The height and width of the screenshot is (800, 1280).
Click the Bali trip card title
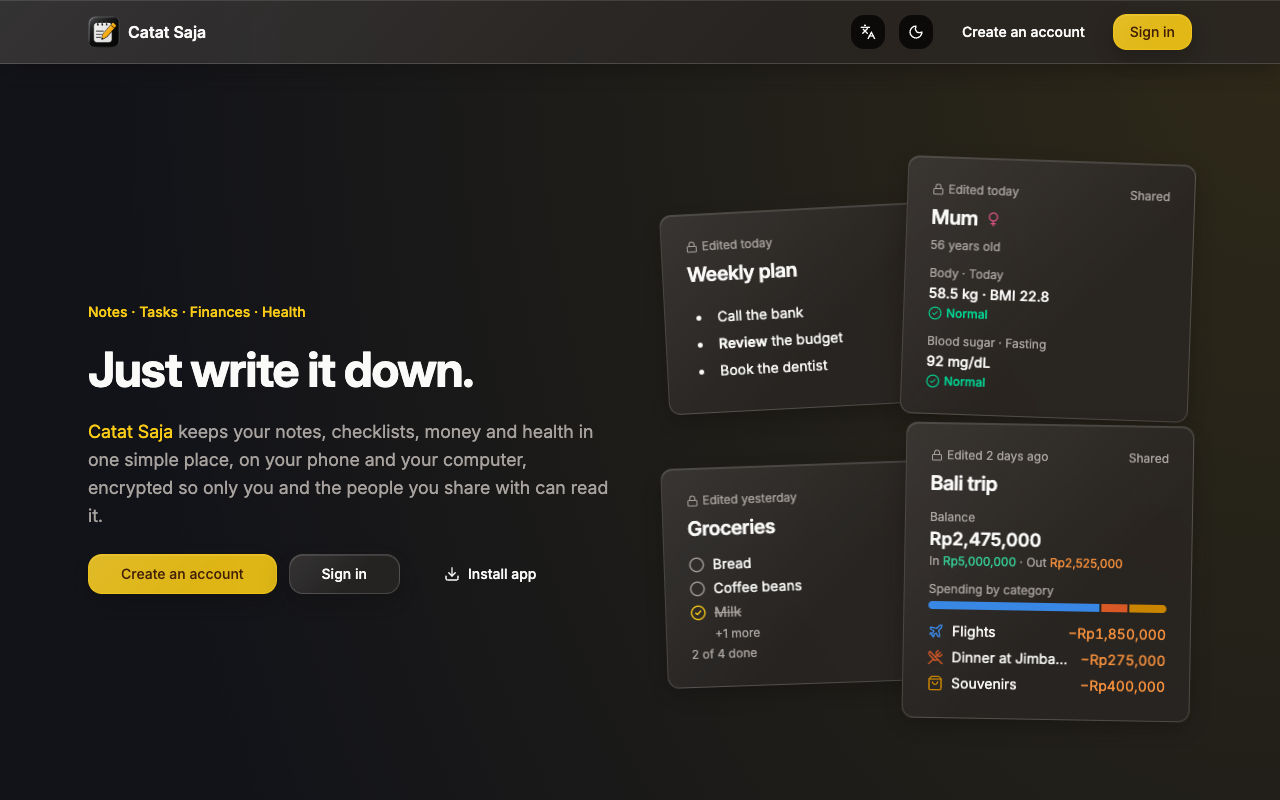(x=964, y=483)
